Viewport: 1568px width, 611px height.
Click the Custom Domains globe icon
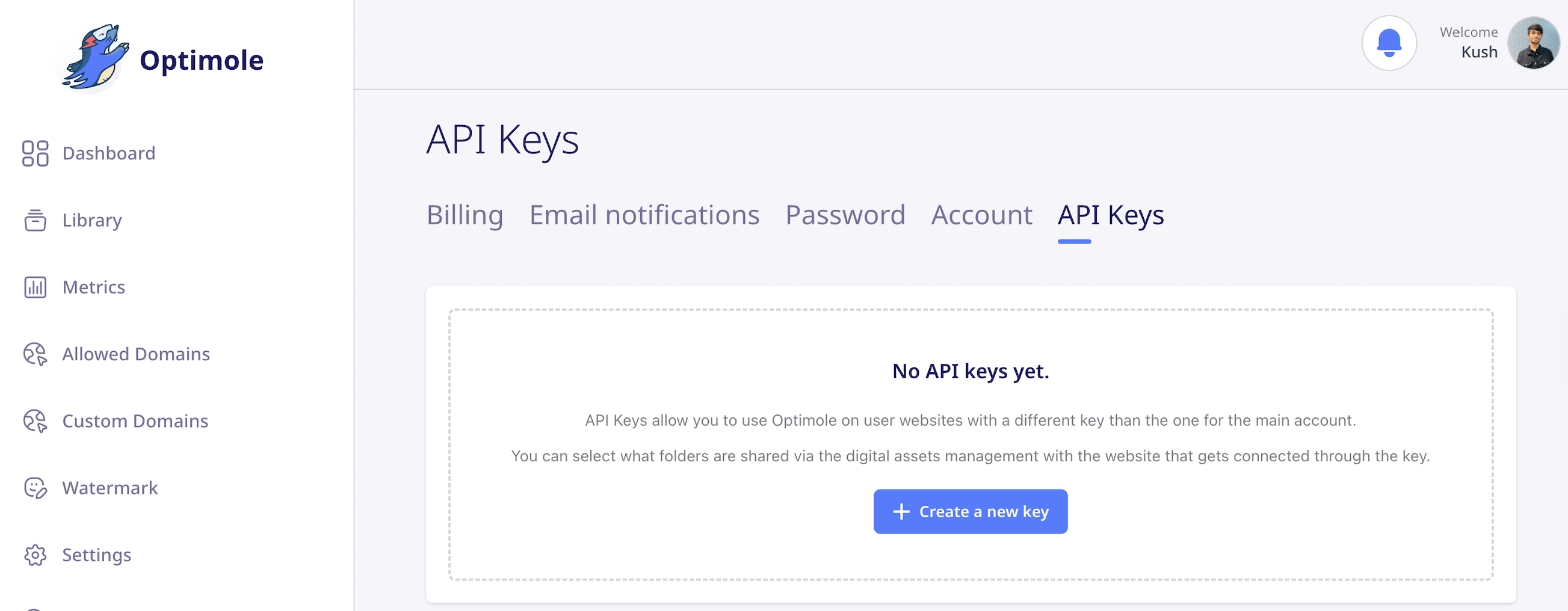click(35, 421)
